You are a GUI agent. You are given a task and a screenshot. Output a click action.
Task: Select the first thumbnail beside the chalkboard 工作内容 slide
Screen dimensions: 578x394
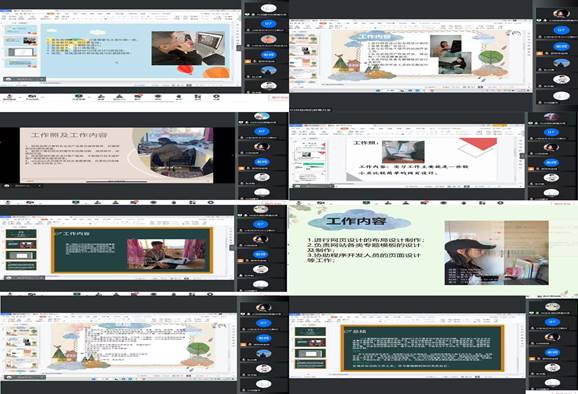(x=21, y=234)
